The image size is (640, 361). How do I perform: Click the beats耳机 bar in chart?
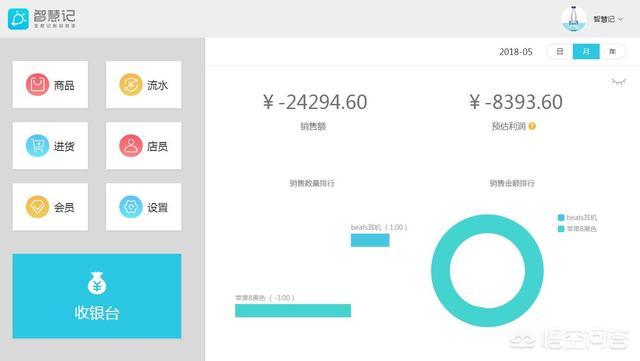pos(370,241)
